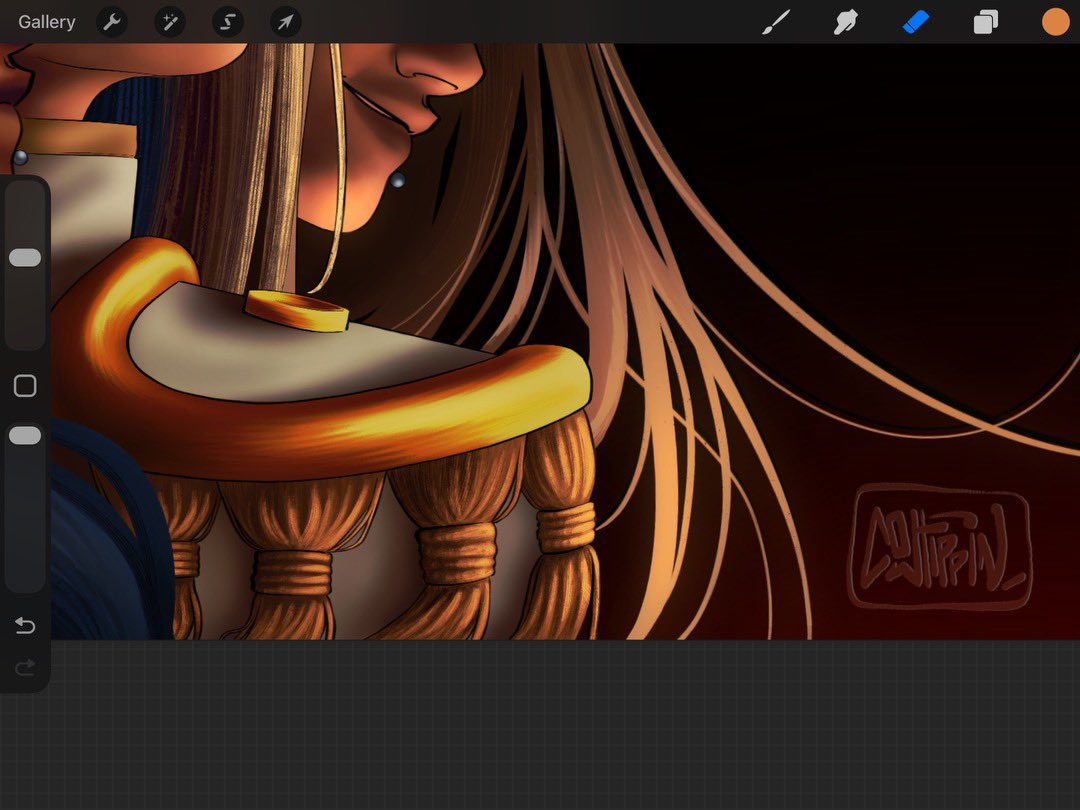
Task: Select the Brush tool
Action: [776, 22]
